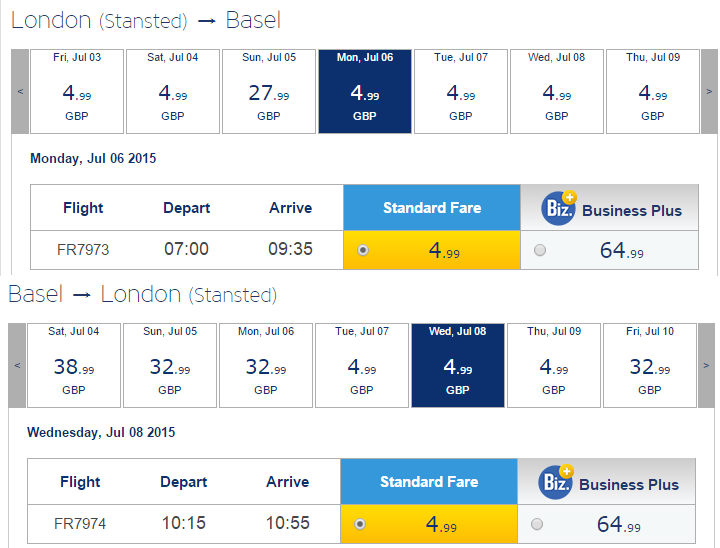Select Standard Fare radio for FR7973
This screenshot has width=720, height=548.
tap(363, 250)
